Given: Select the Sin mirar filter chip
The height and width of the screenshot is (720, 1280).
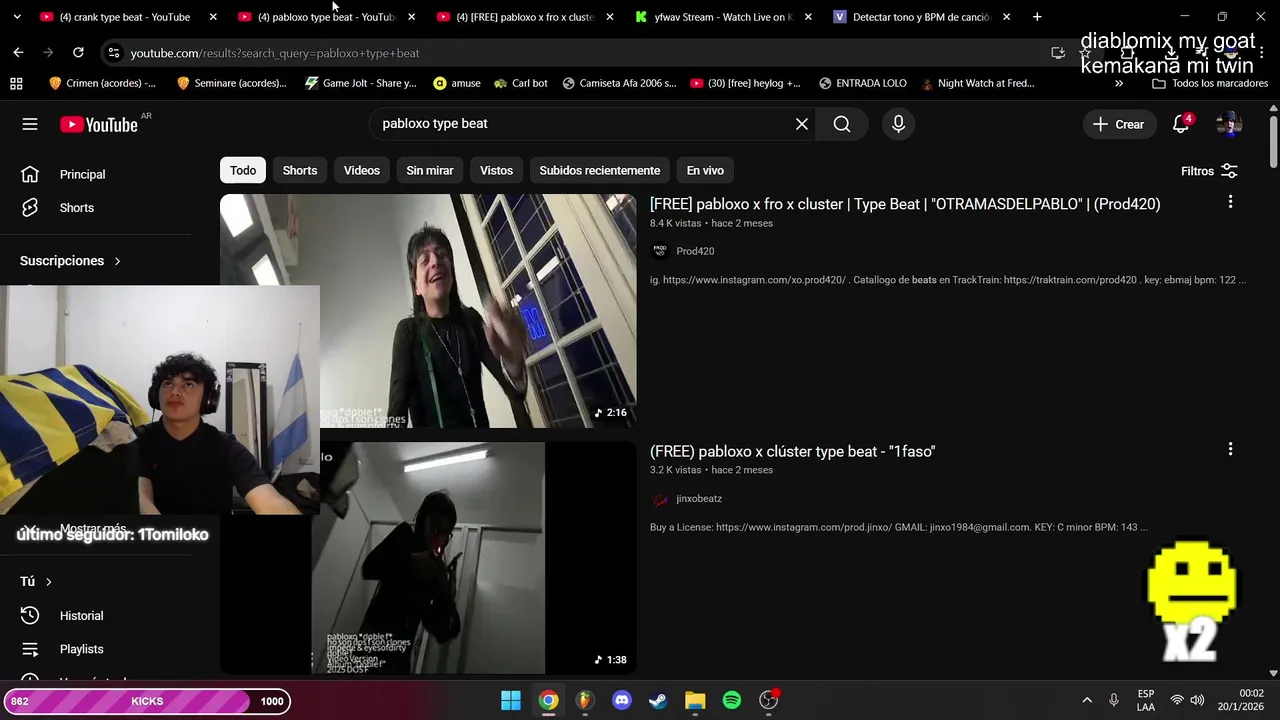Looking at the screenshot, I should (x=430, y=171).
